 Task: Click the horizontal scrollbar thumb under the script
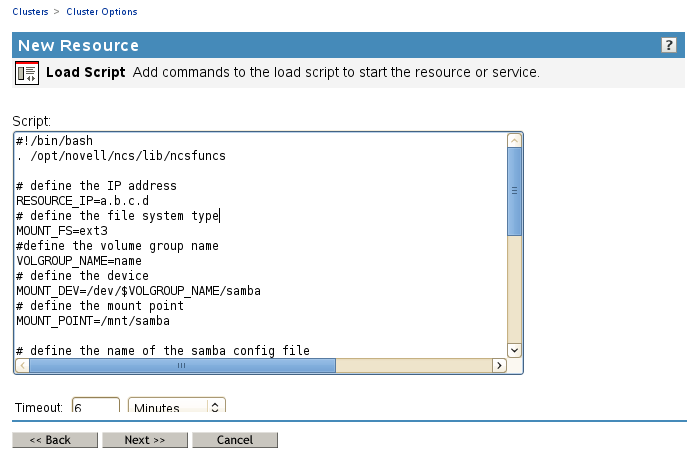tap(181, 366)
